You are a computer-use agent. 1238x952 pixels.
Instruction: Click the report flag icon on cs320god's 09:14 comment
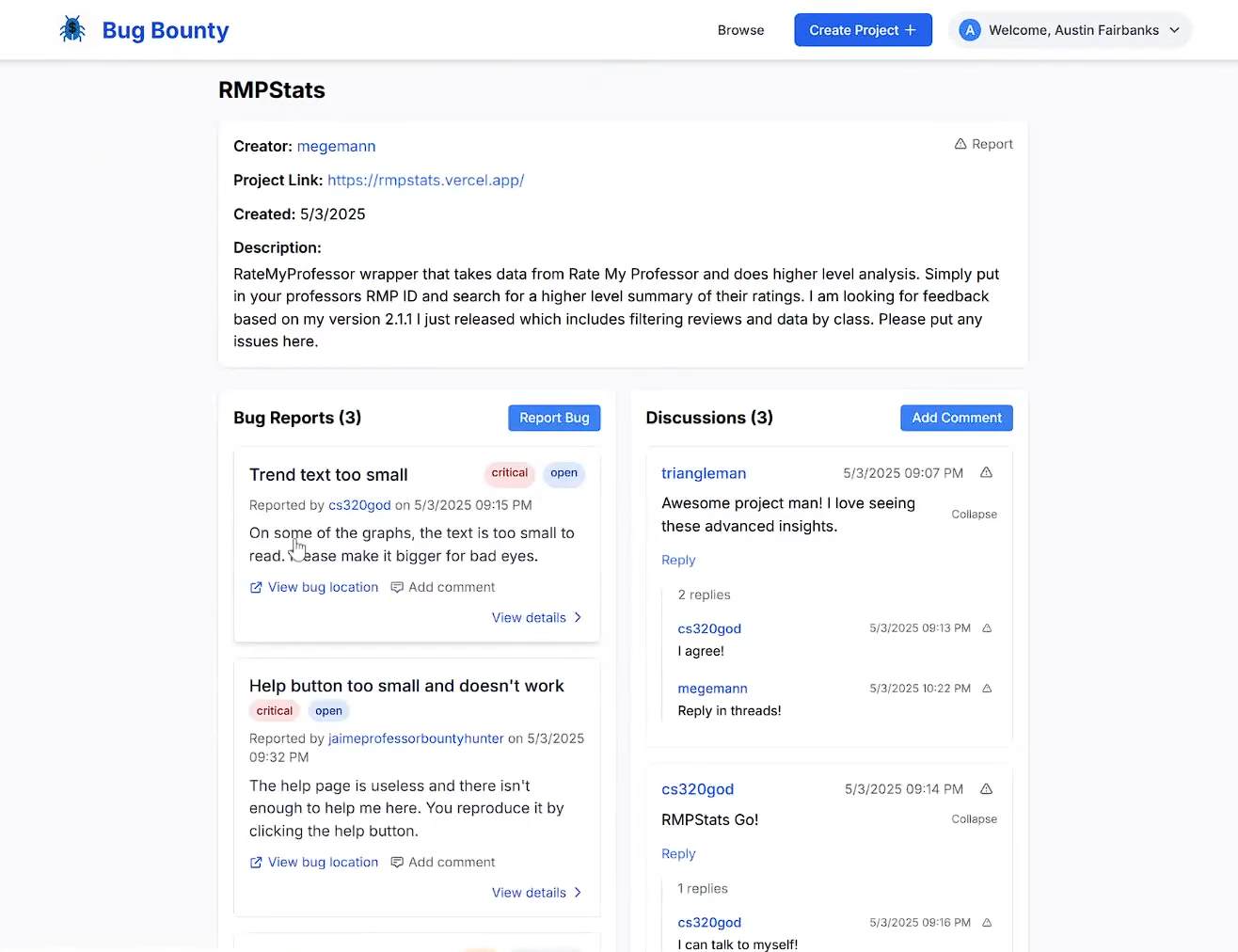pos(986,789)
